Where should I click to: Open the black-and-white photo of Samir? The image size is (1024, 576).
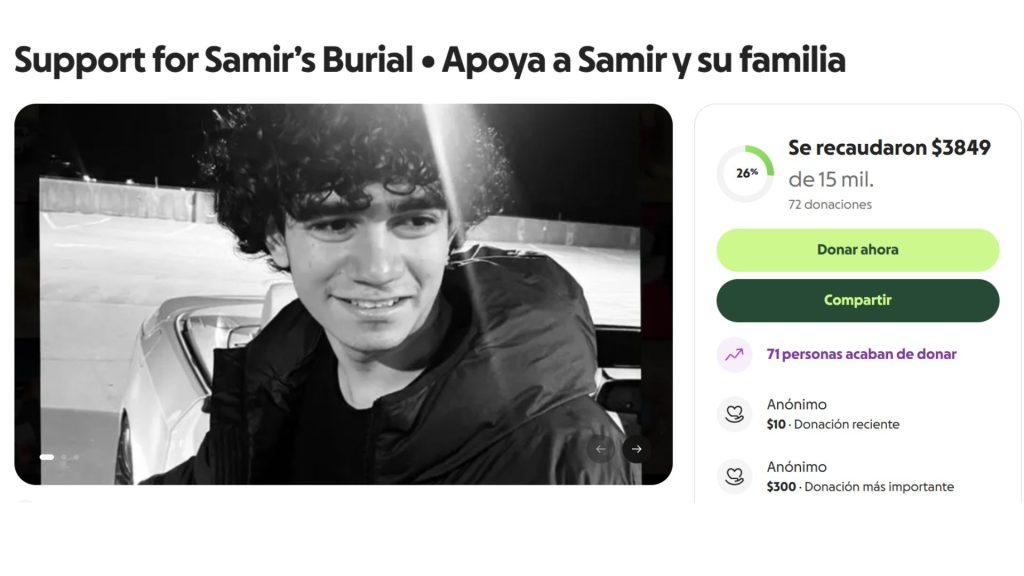[x=343, y=294]
